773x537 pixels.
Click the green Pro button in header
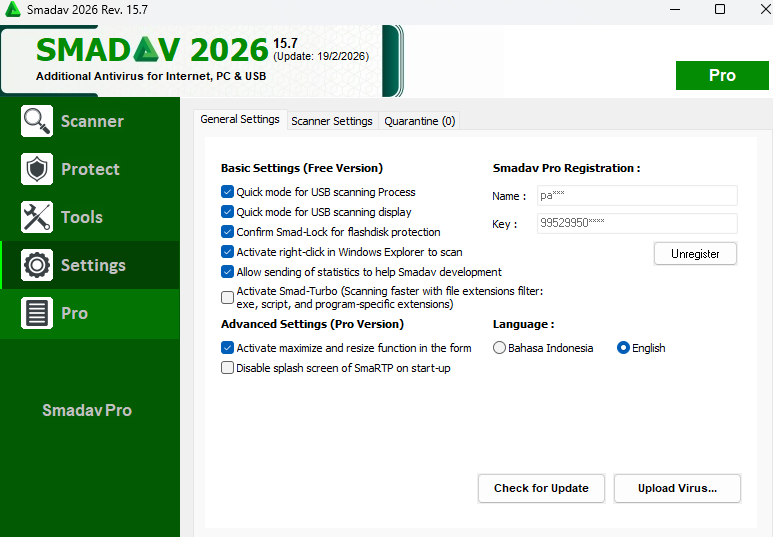pyautogui.click(x=721, y=76)
